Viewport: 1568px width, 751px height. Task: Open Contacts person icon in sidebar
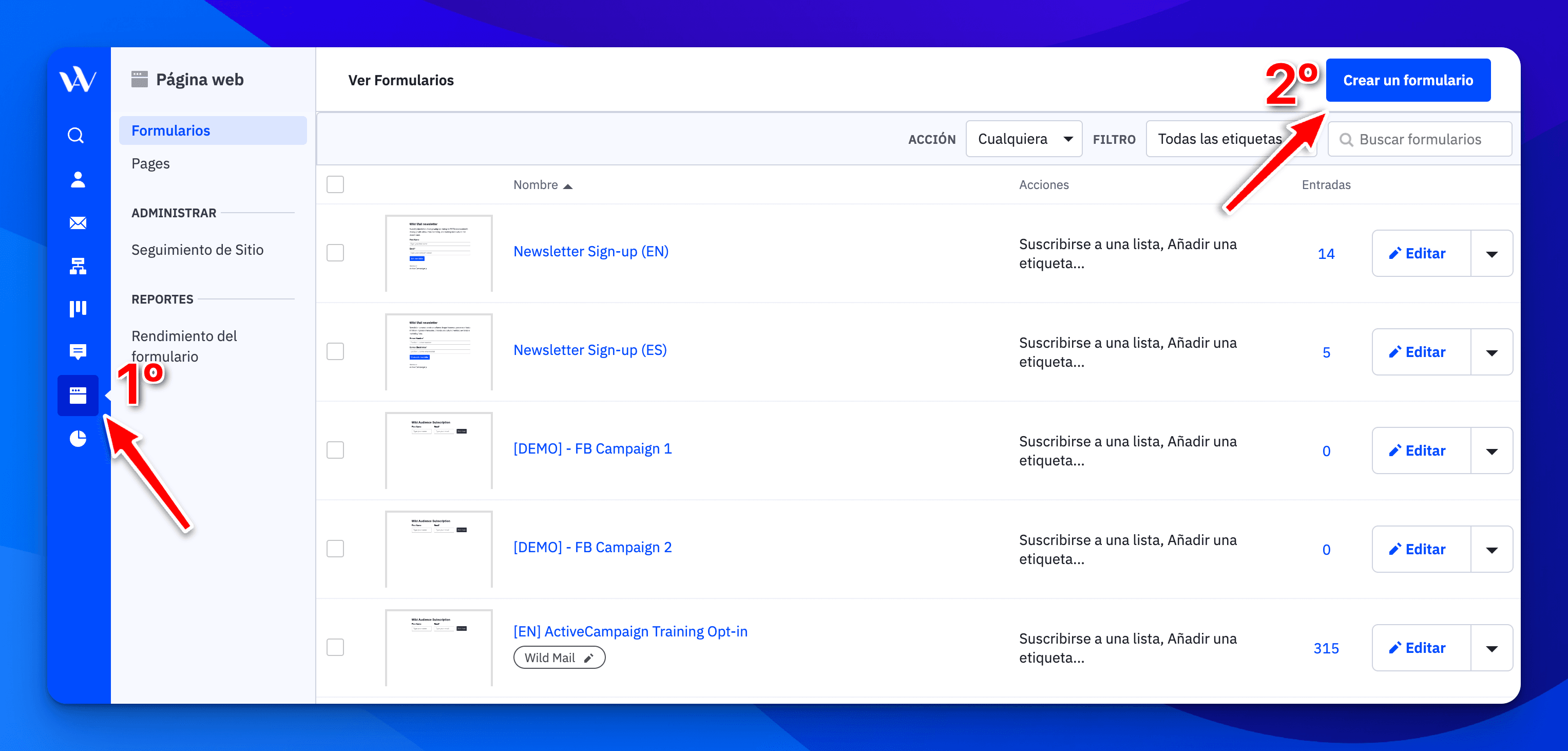(x=78, y=179)
